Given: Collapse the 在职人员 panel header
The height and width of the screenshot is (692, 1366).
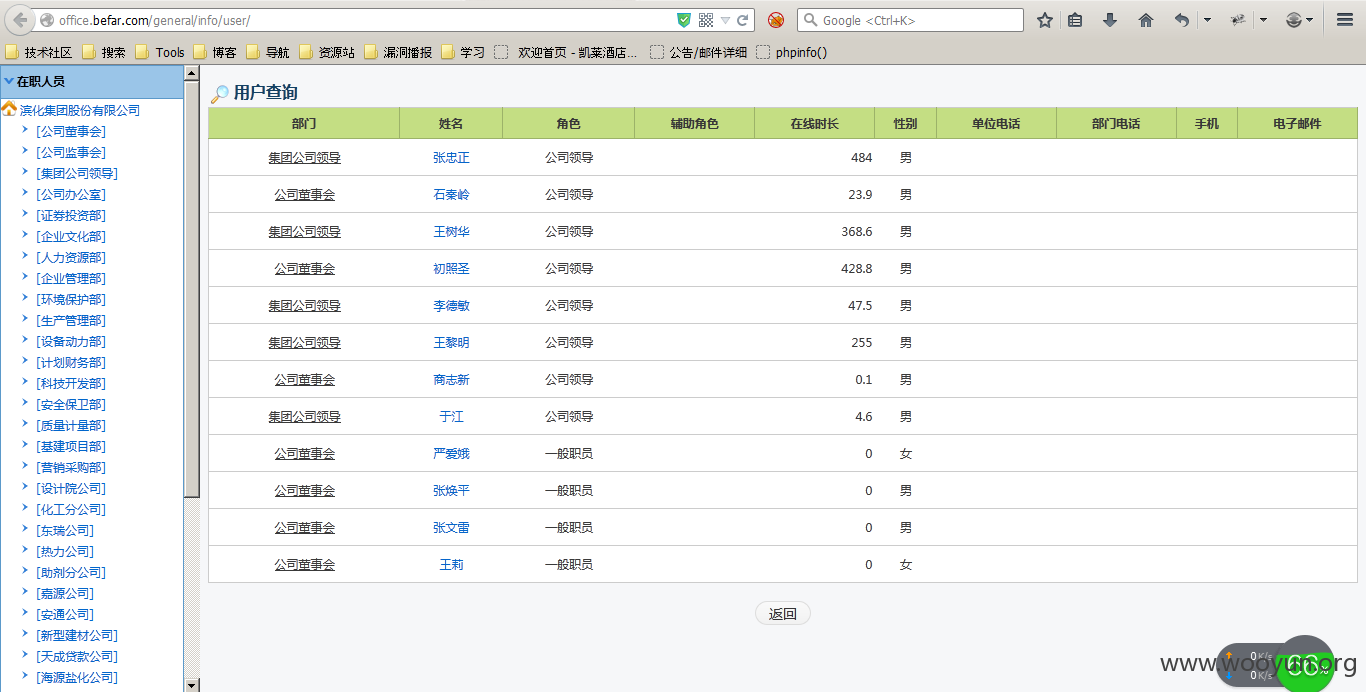Looking at the screenshot, I should point(92,82).
